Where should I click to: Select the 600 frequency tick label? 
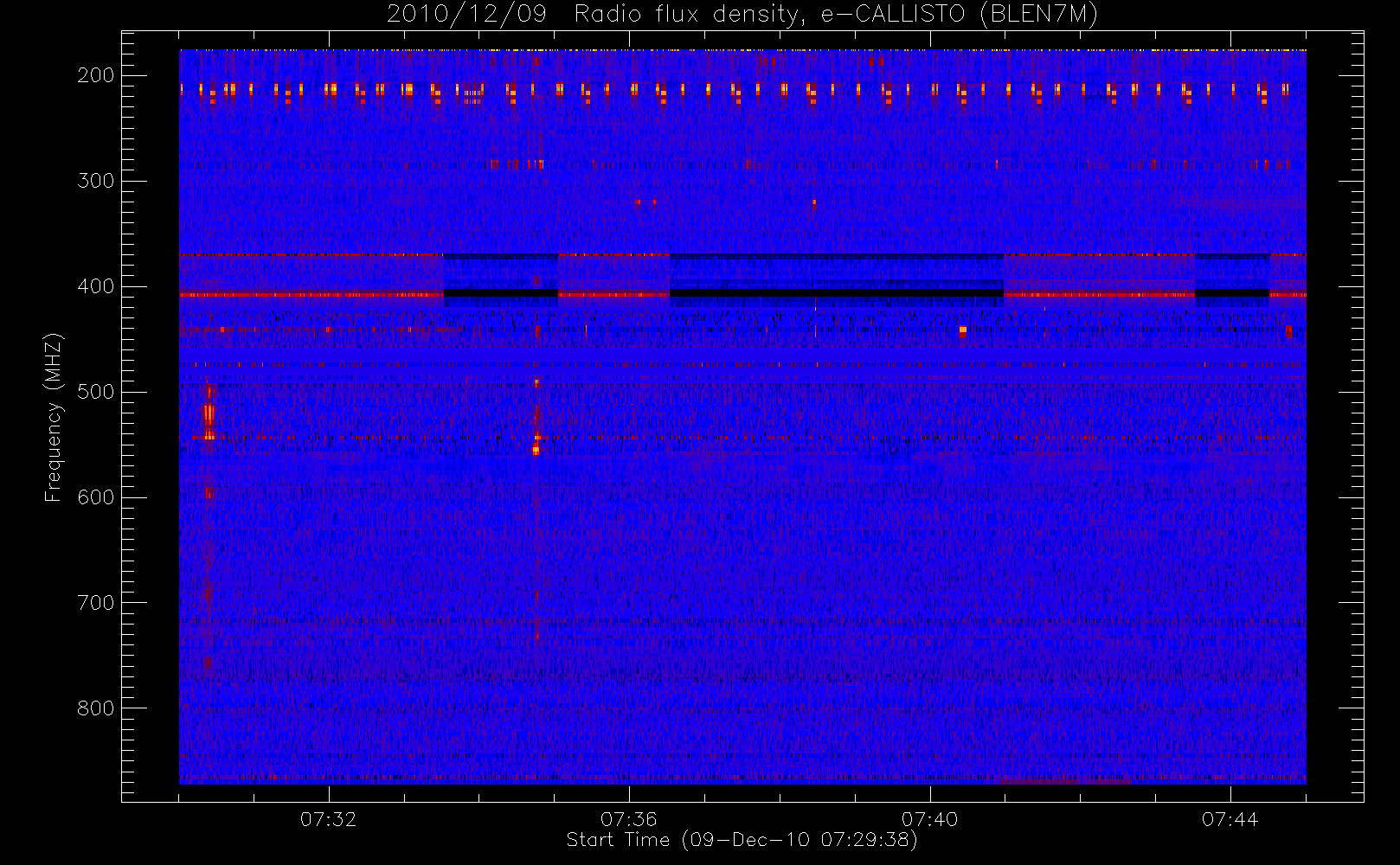[x=96, y=497]
